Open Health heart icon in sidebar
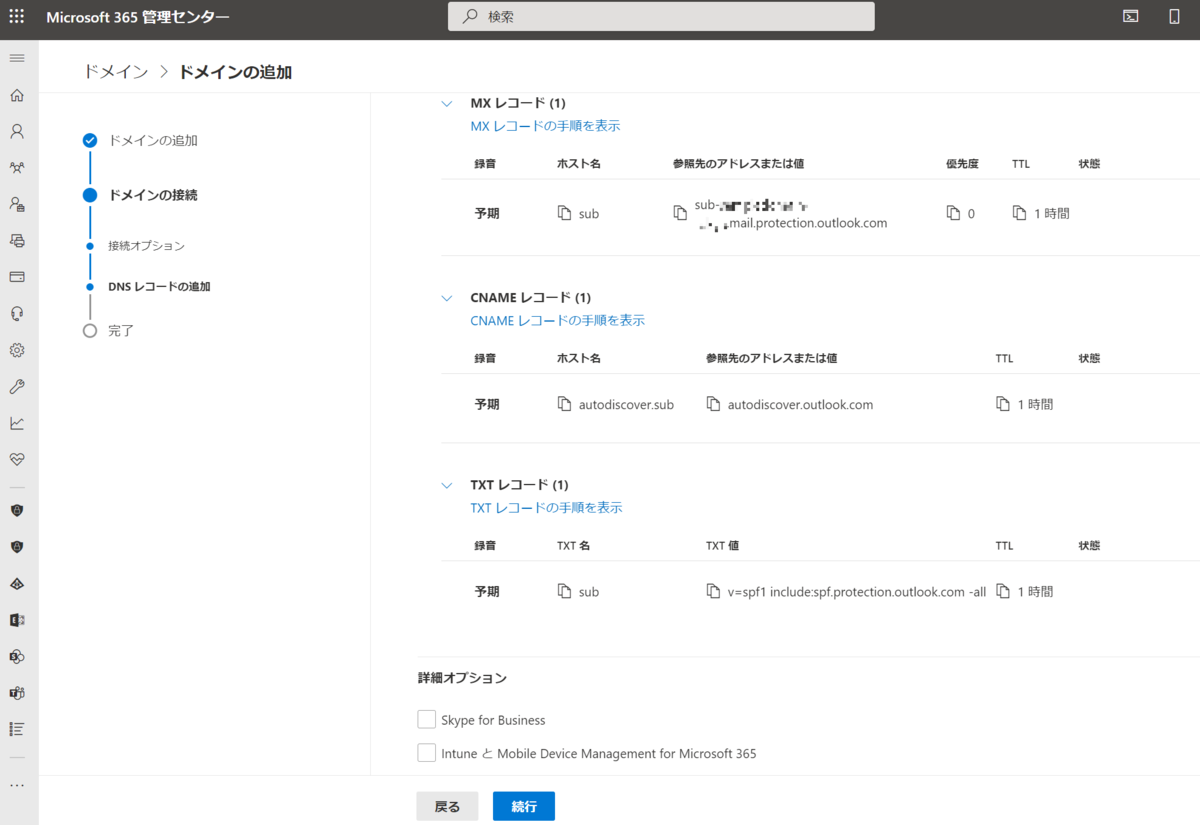The width and height of the screenshot is (1200, 825). coord(17,459)
